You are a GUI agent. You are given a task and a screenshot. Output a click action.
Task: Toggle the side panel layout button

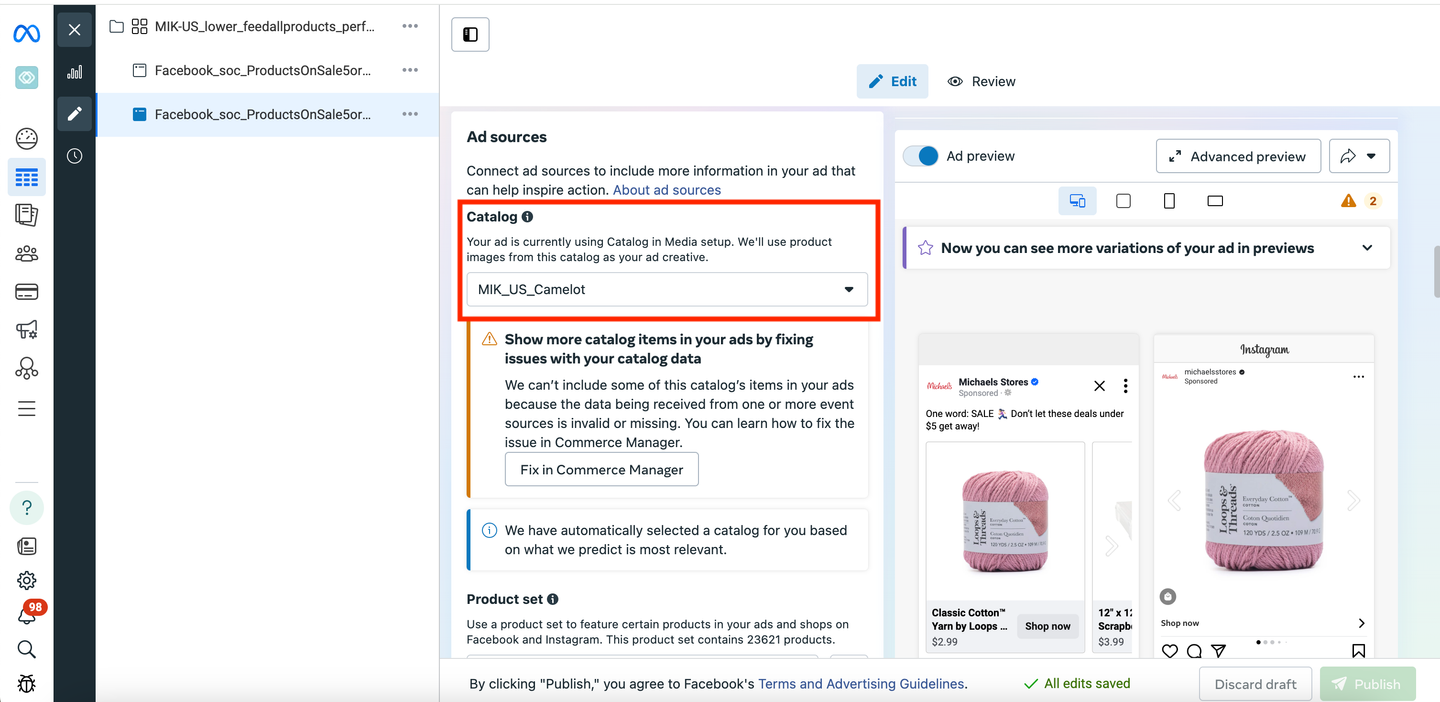coord(470,34)
